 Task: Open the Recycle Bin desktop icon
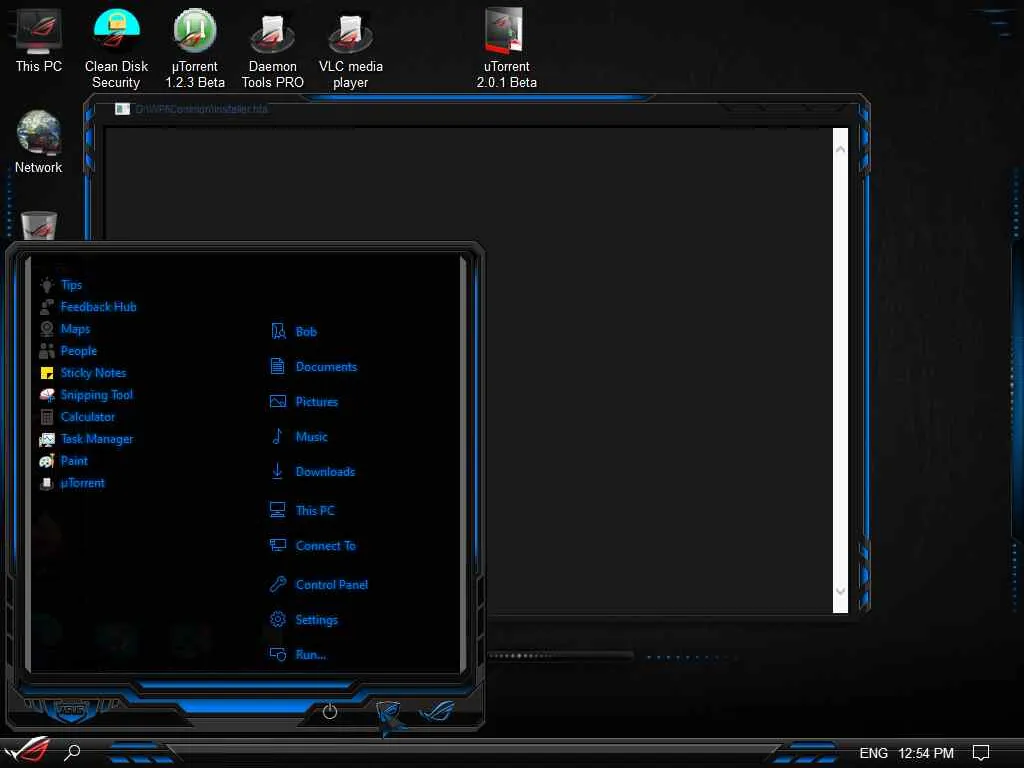pyautogui.click(x=39, y=226)
